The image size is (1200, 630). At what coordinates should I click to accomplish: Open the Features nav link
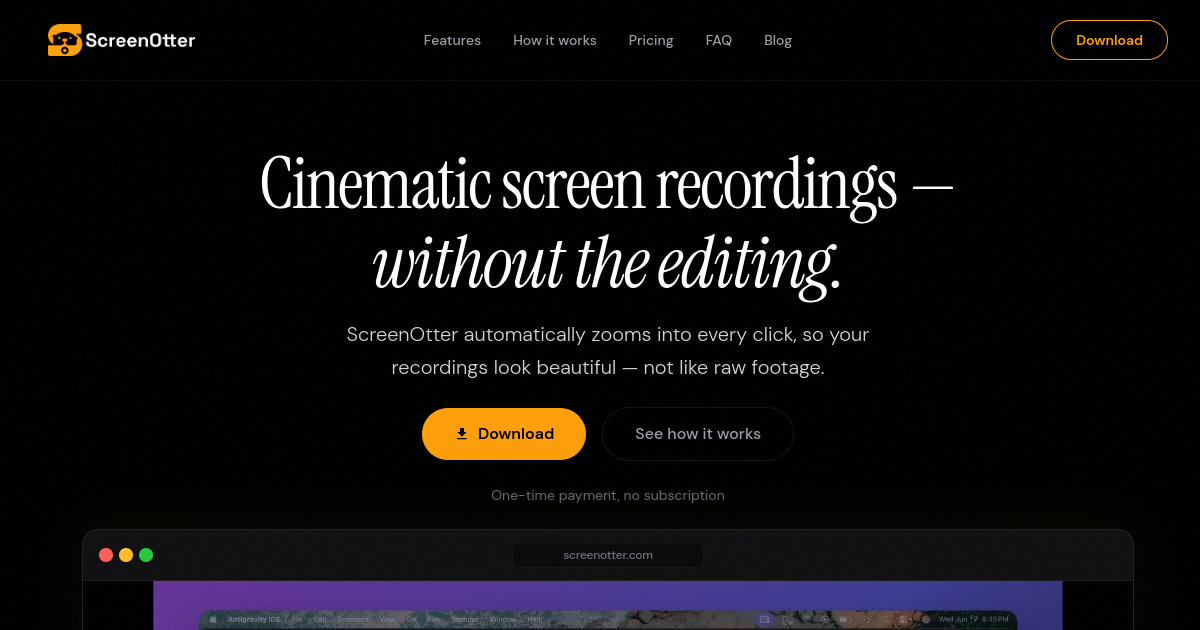[452, 40]
